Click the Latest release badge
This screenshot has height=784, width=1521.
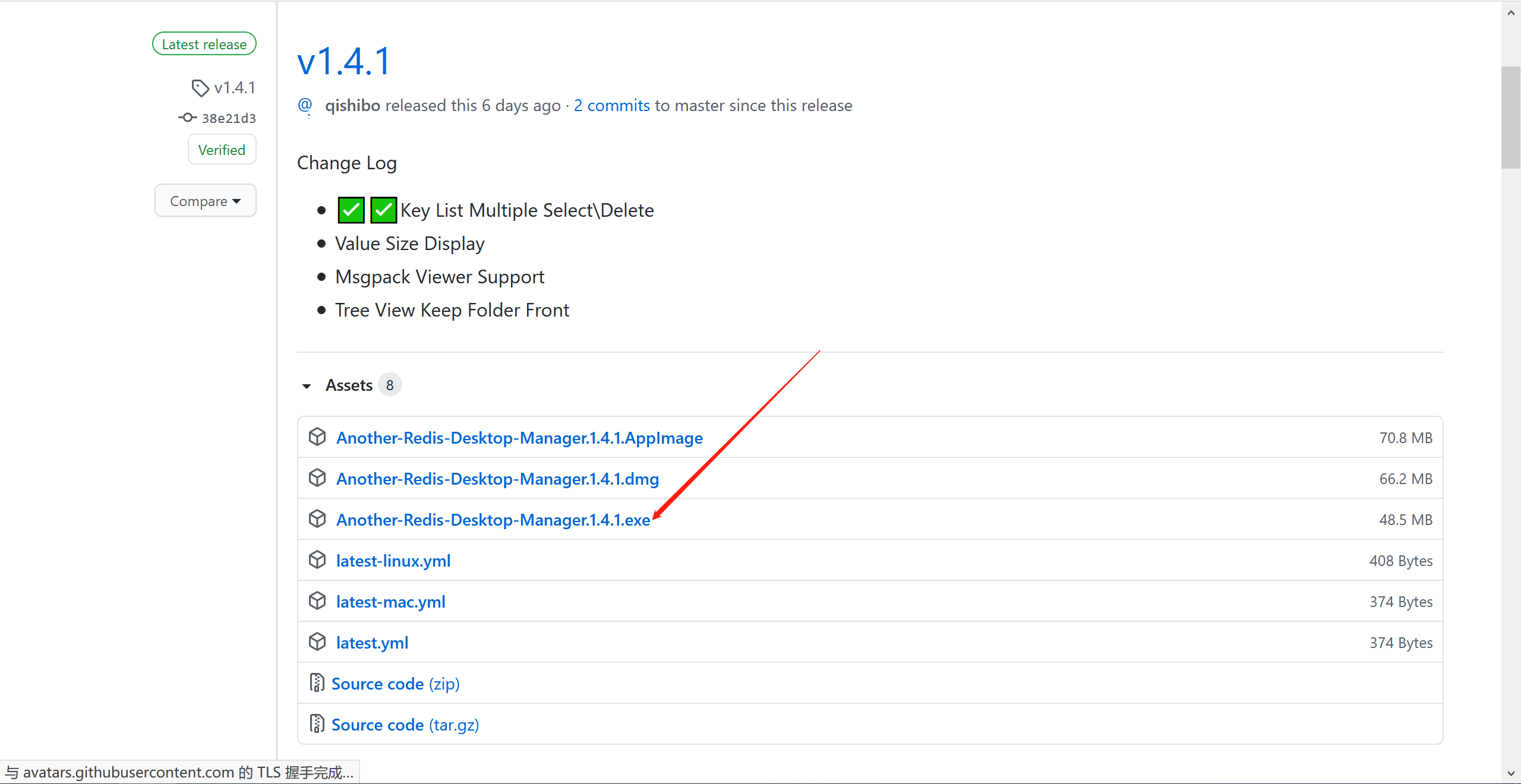click(x=204, y=44)
